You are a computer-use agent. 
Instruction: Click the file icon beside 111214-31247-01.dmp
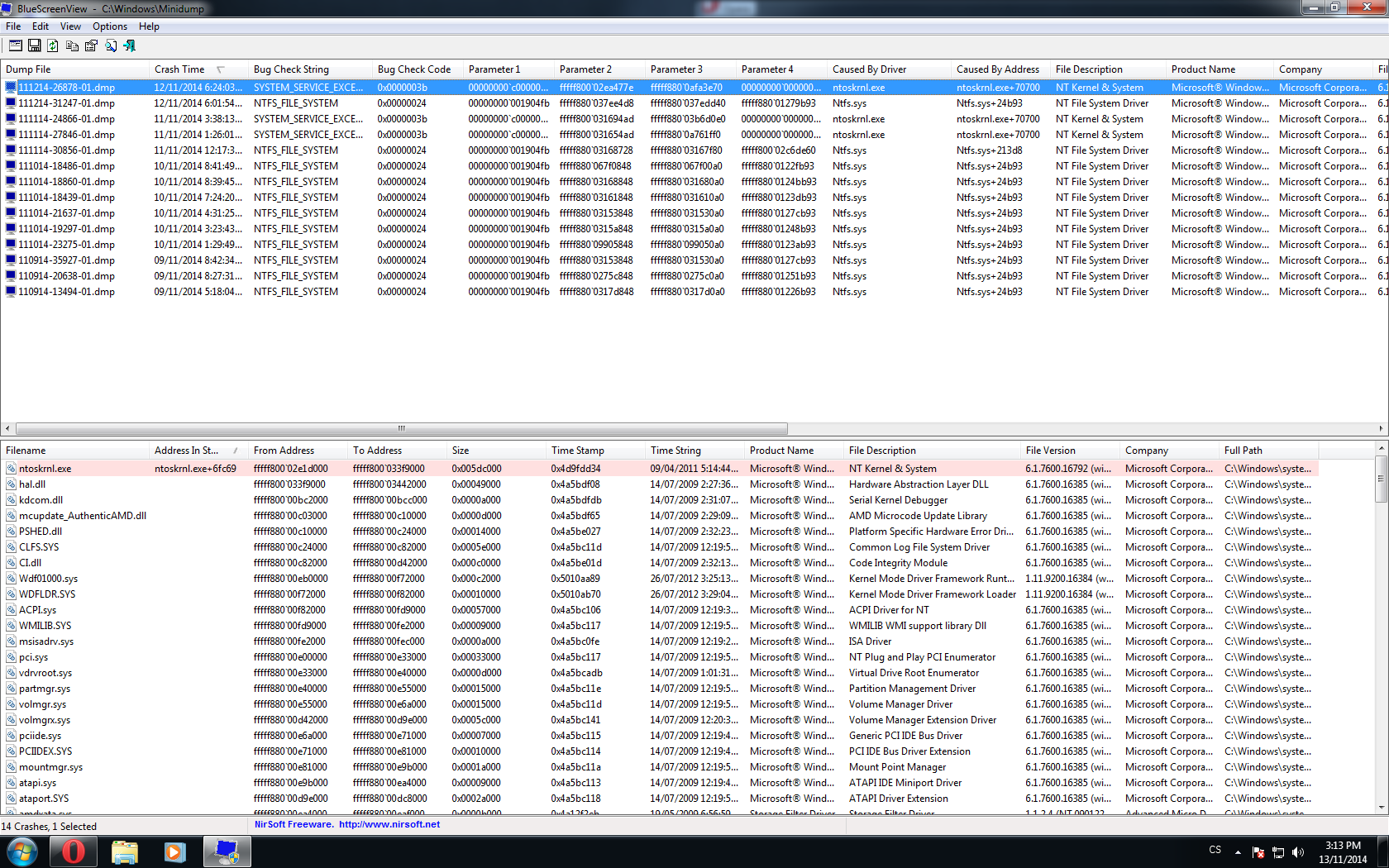(x=11, y=103)
